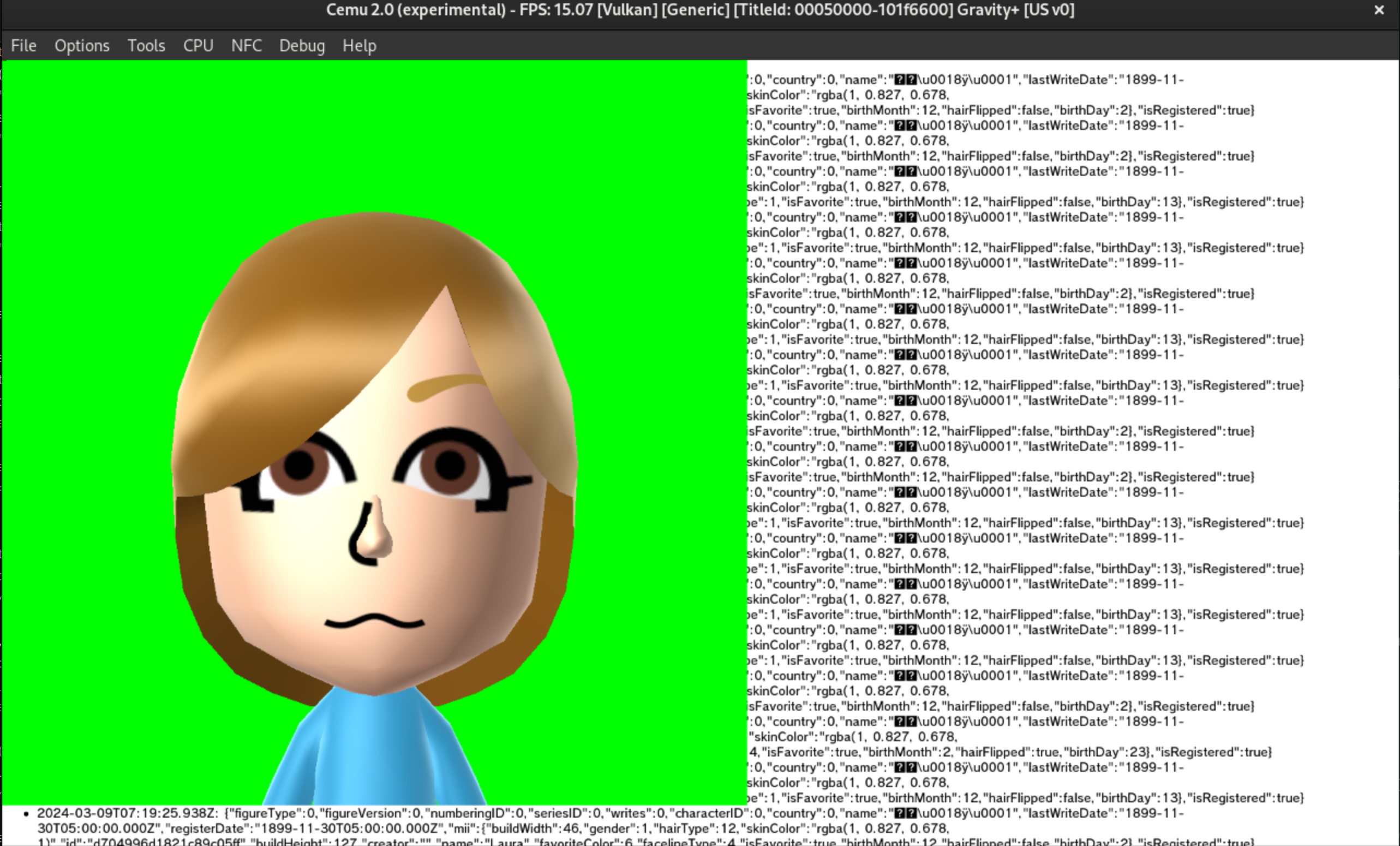The image size is (1400, 846).
Task: Open the Help menu
Action: pyautogui.click(x=359, y=45)
